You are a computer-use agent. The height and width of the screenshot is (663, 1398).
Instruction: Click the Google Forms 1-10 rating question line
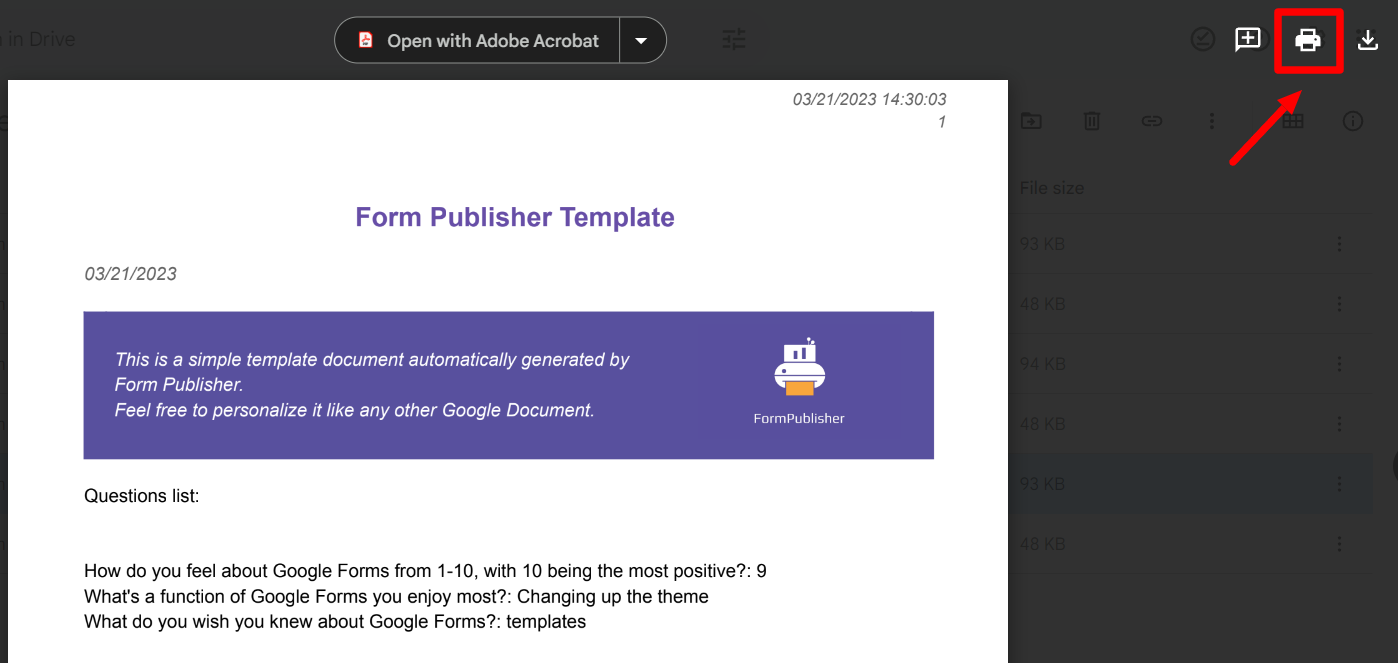point(425,572)
